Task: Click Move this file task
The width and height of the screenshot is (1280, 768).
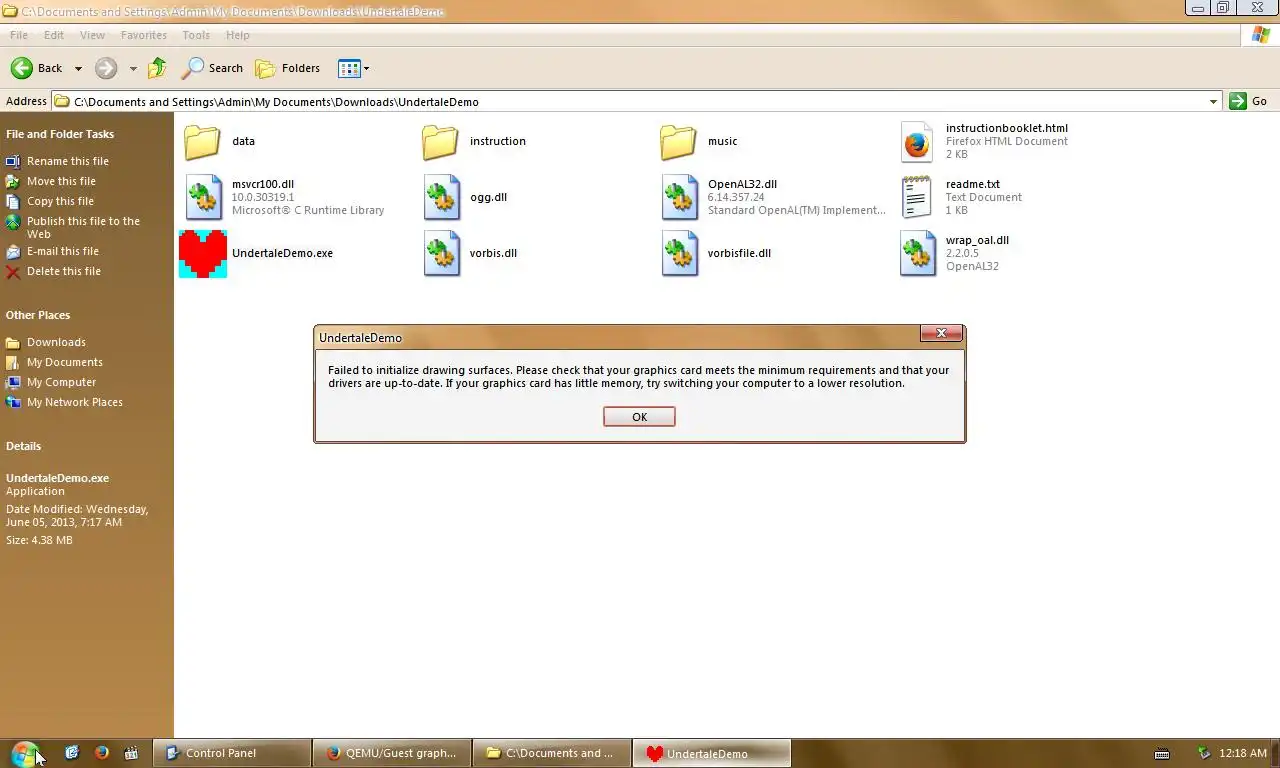Action: (61, 181)
